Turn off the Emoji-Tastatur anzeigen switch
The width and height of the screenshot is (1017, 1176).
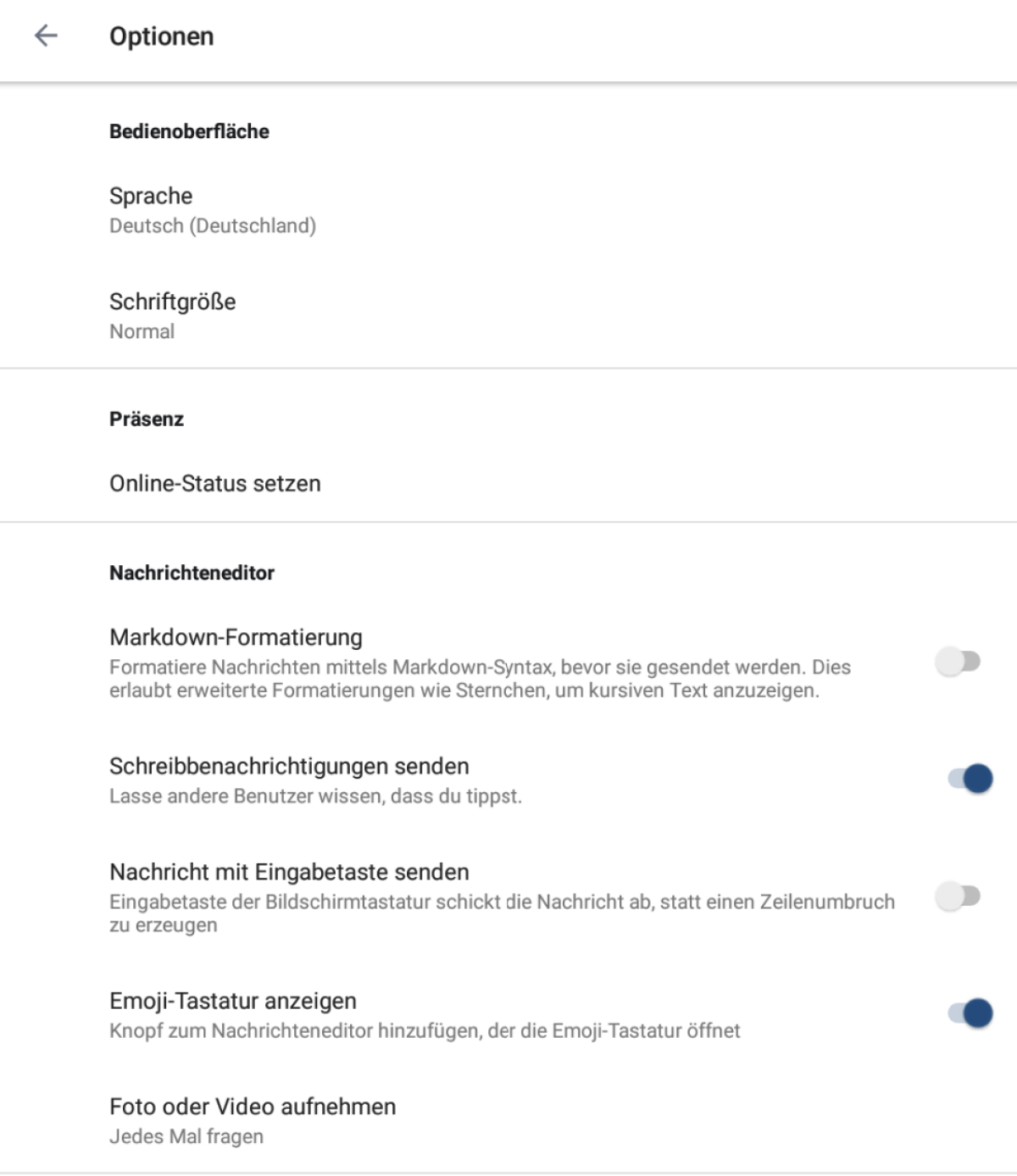pos(970,1013)
